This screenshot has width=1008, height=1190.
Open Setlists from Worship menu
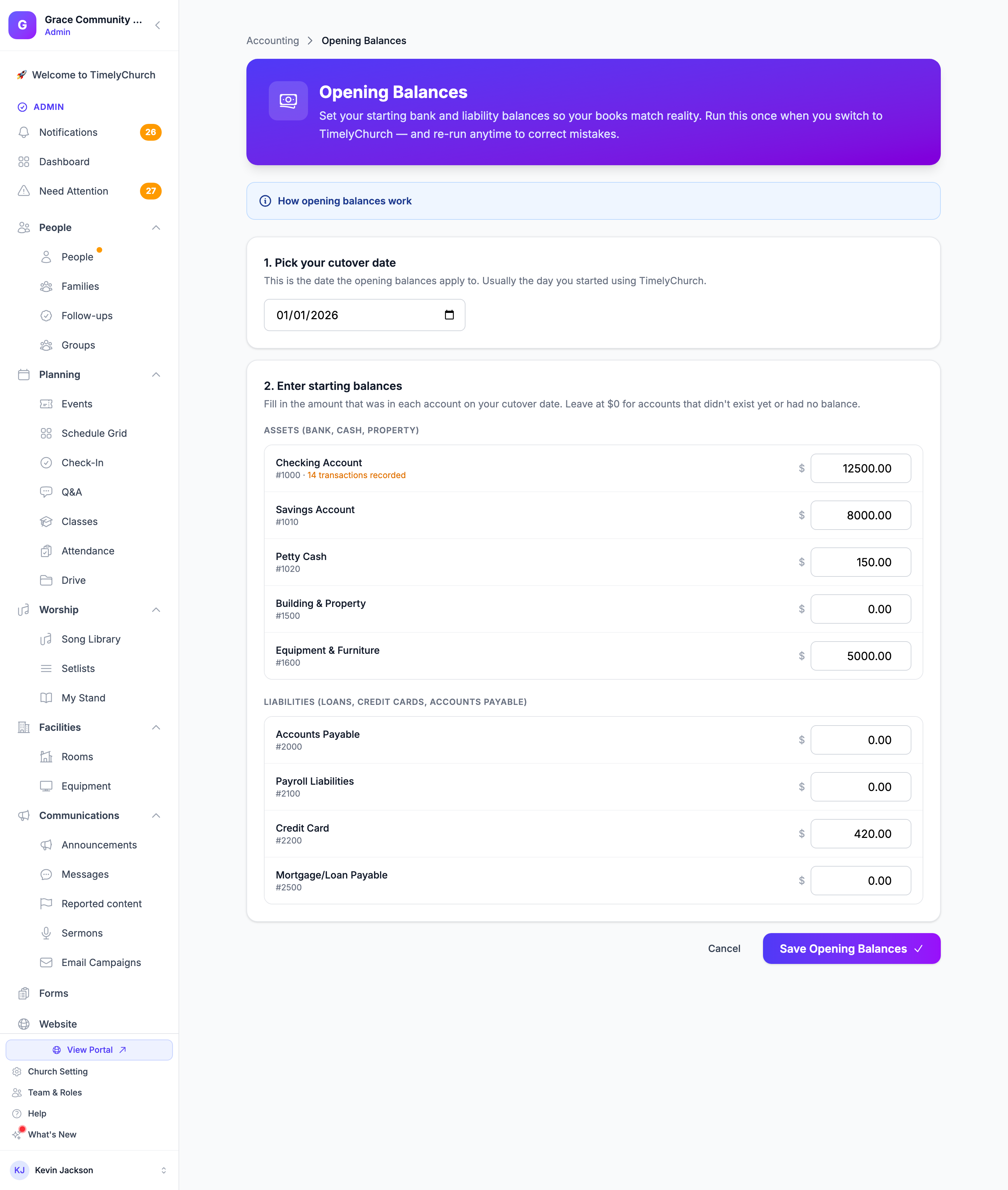point(78,668)
